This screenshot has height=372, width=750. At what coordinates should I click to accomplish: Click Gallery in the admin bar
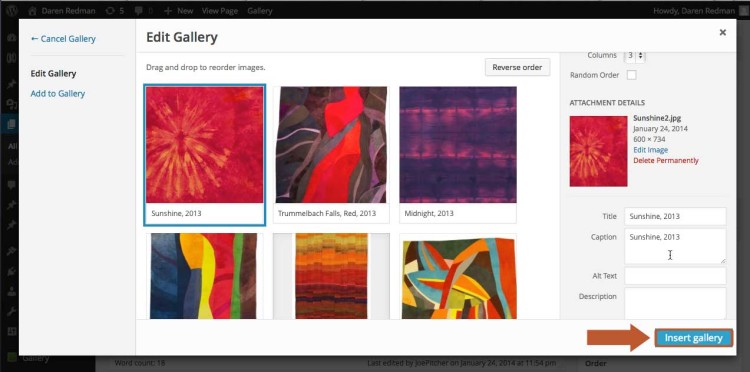(x=260, y=11)
